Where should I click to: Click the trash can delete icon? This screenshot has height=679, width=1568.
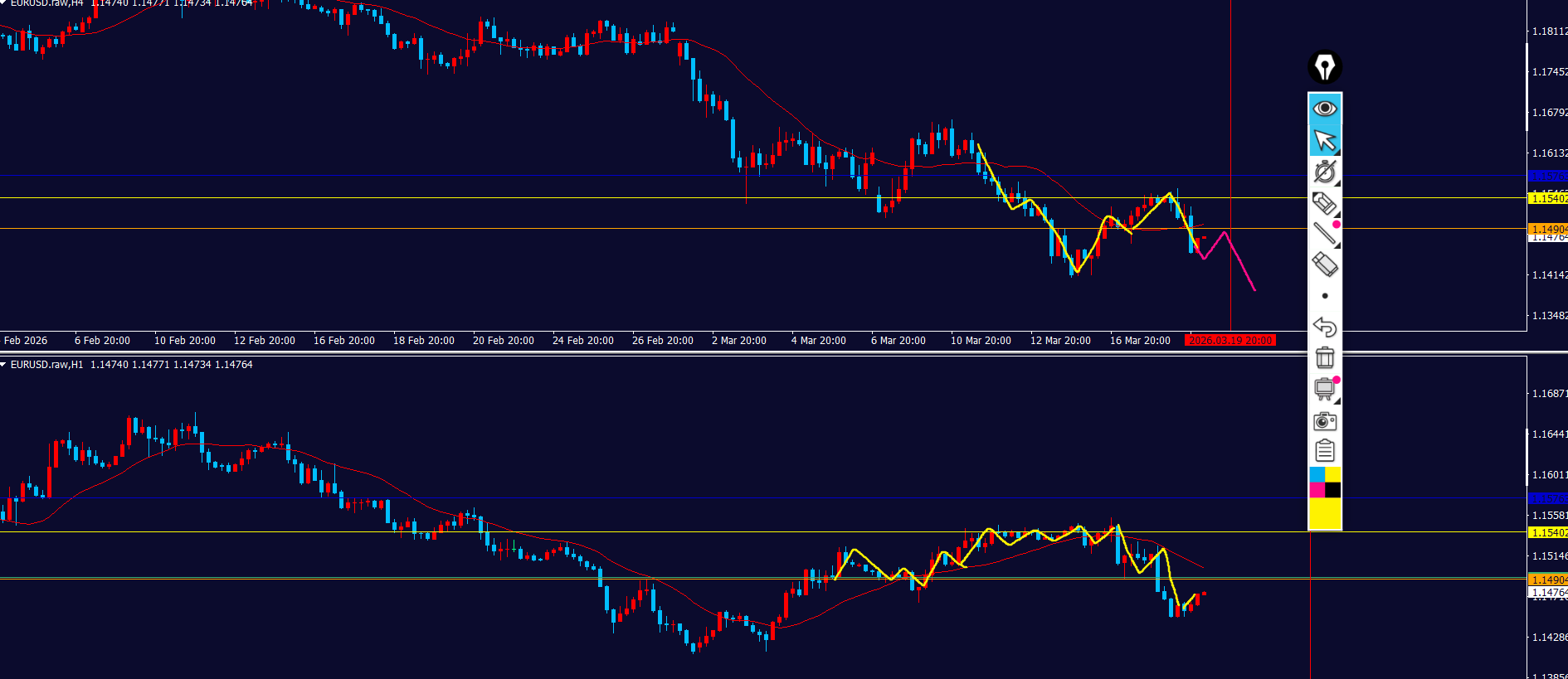click(1325, 358)
